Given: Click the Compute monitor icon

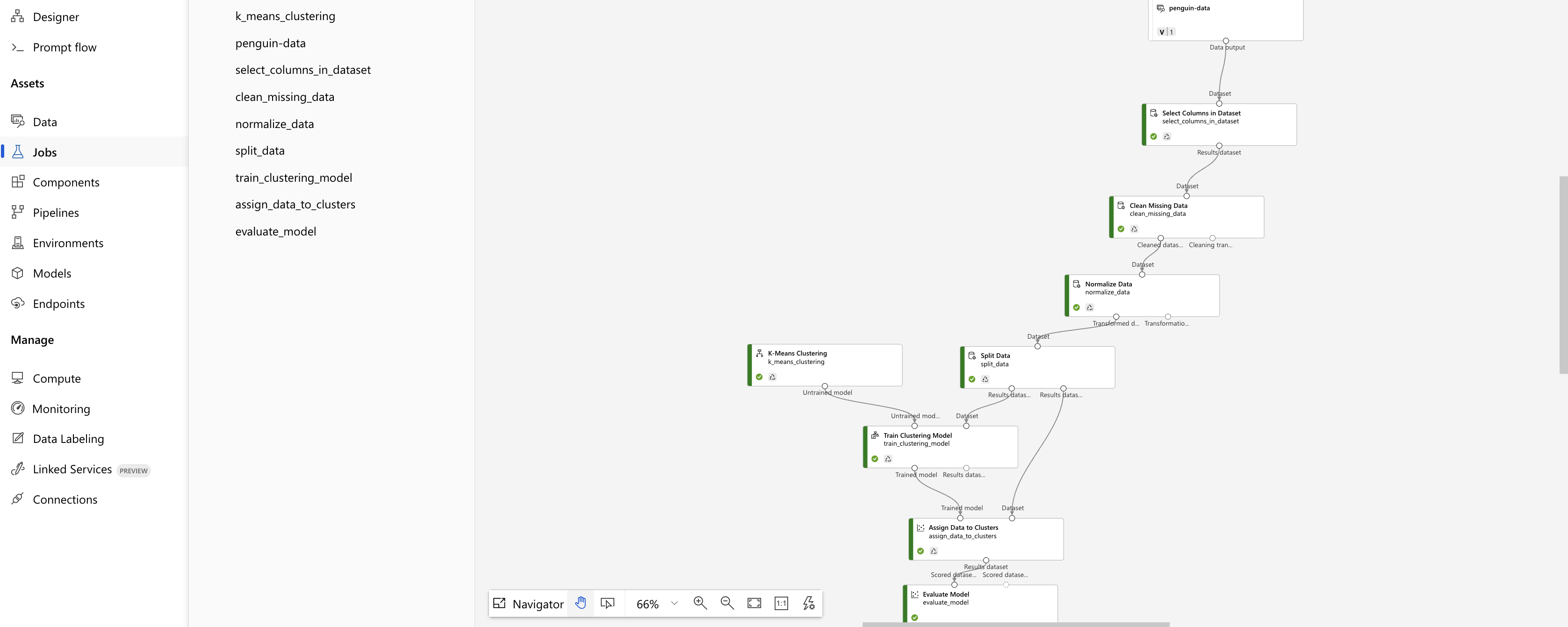Looking at the screenshot, I should 18,378.
